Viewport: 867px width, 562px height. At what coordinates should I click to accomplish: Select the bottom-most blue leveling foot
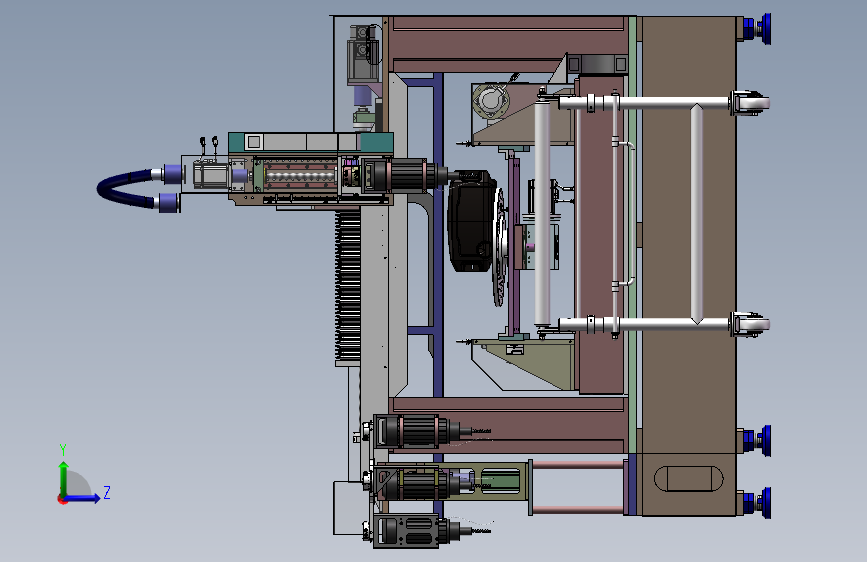point(758,503)
